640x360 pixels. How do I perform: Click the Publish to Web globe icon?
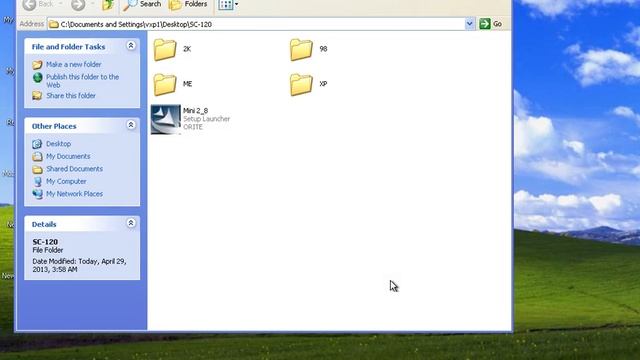pos(37,78)
